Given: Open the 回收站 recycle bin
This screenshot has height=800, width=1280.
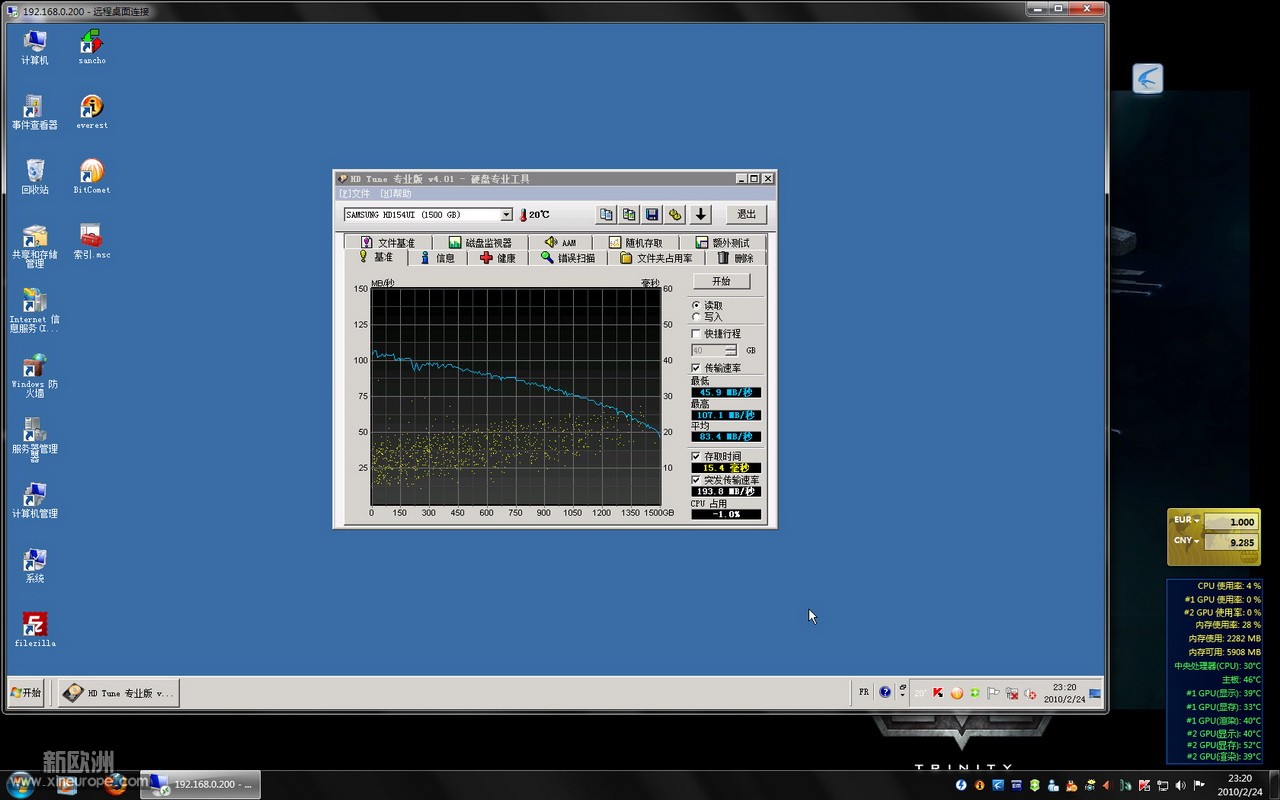Looking at the screenshot, I should click(x=35, y=176).
